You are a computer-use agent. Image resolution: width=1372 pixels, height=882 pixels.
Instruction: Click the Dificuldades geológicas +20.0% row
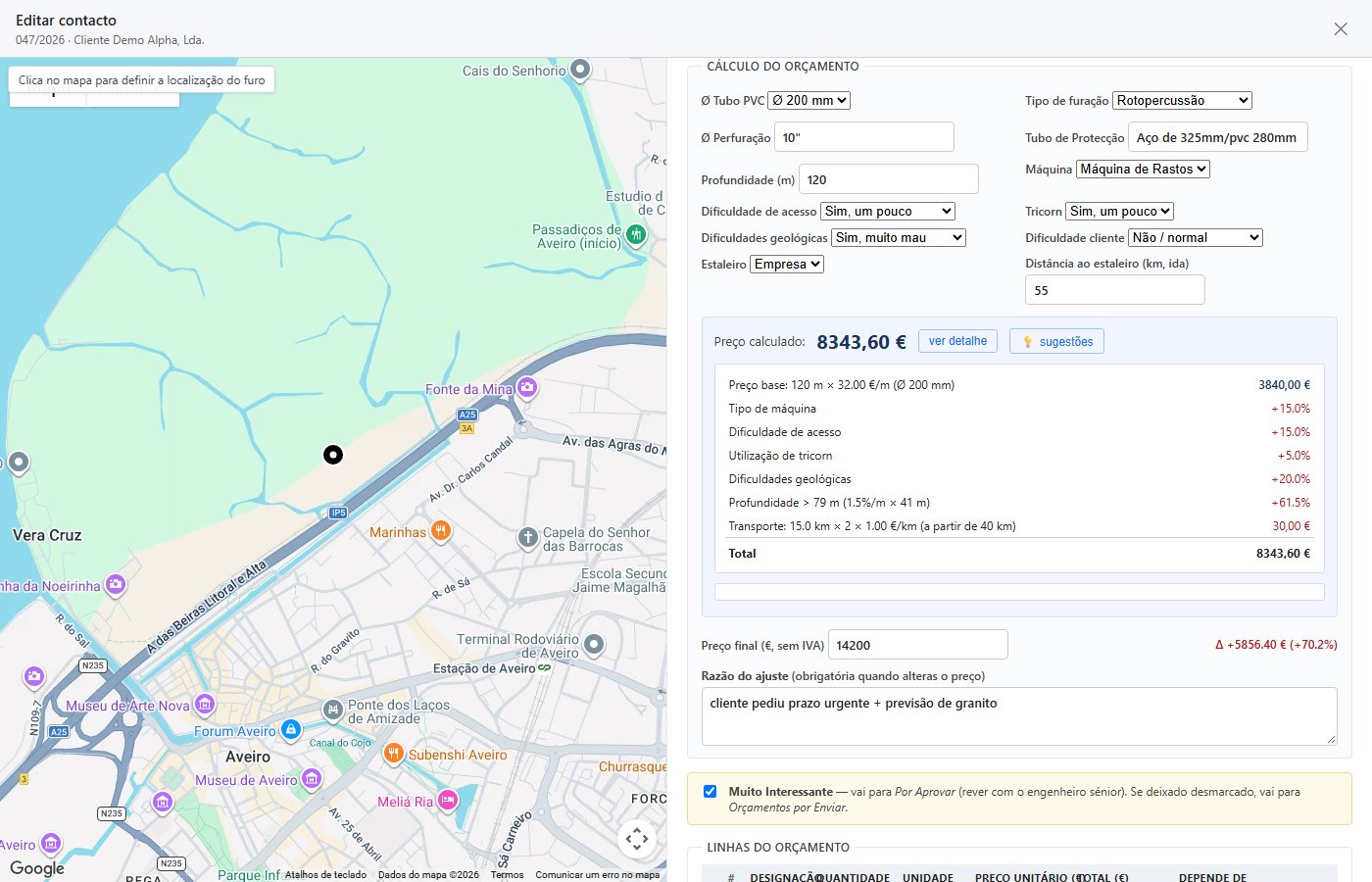(x=1019, y=479)
